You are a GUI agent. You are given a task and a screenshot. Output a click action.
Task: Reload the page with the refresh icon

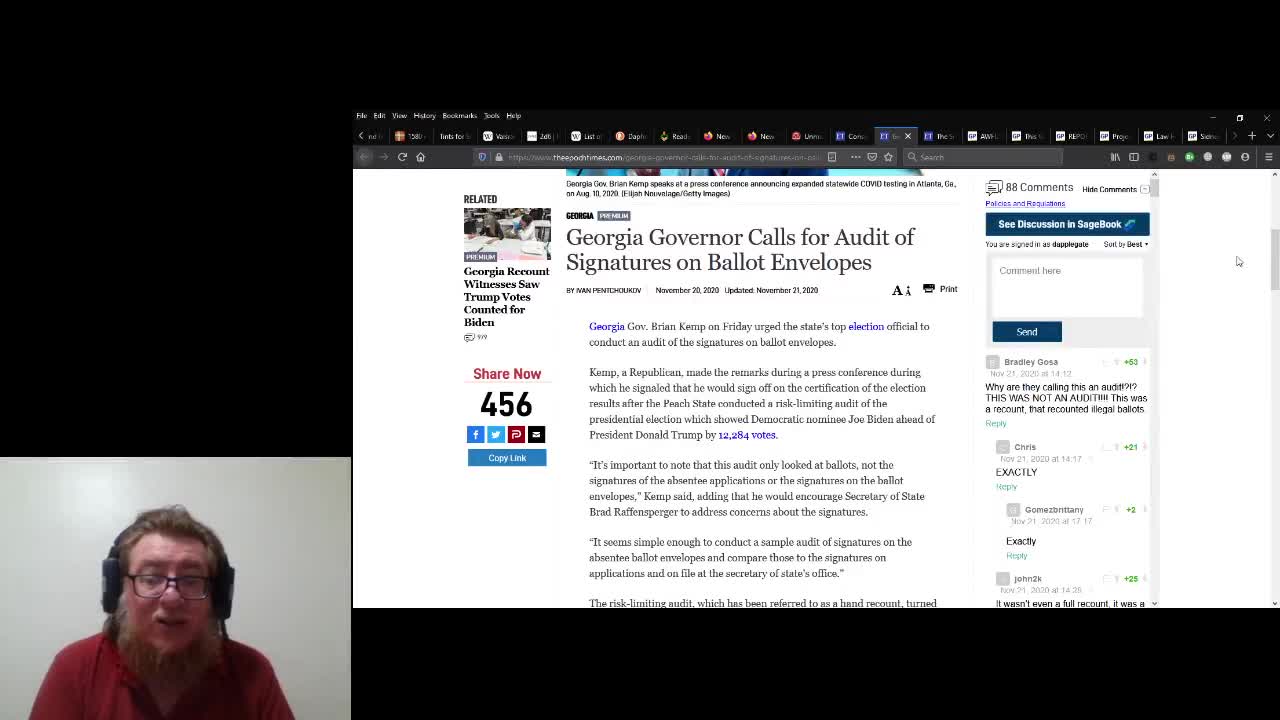[402, 157]
